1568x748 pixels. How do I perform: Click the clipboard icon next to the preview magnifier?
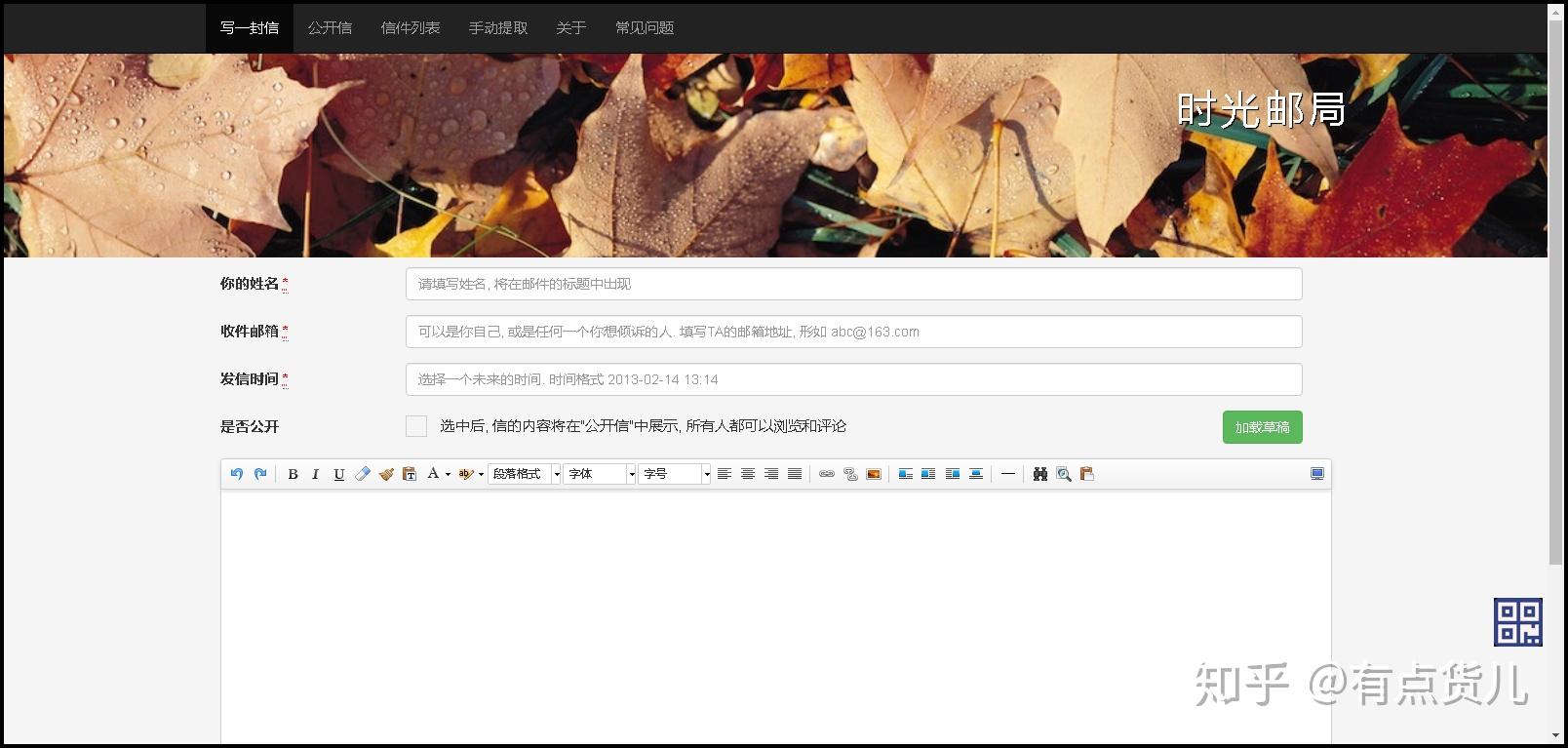point(1087,474)
